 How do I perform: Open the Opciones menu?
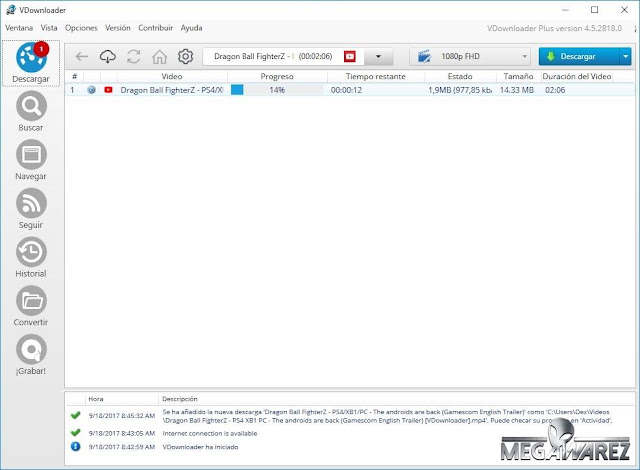[x=81, y=28]
